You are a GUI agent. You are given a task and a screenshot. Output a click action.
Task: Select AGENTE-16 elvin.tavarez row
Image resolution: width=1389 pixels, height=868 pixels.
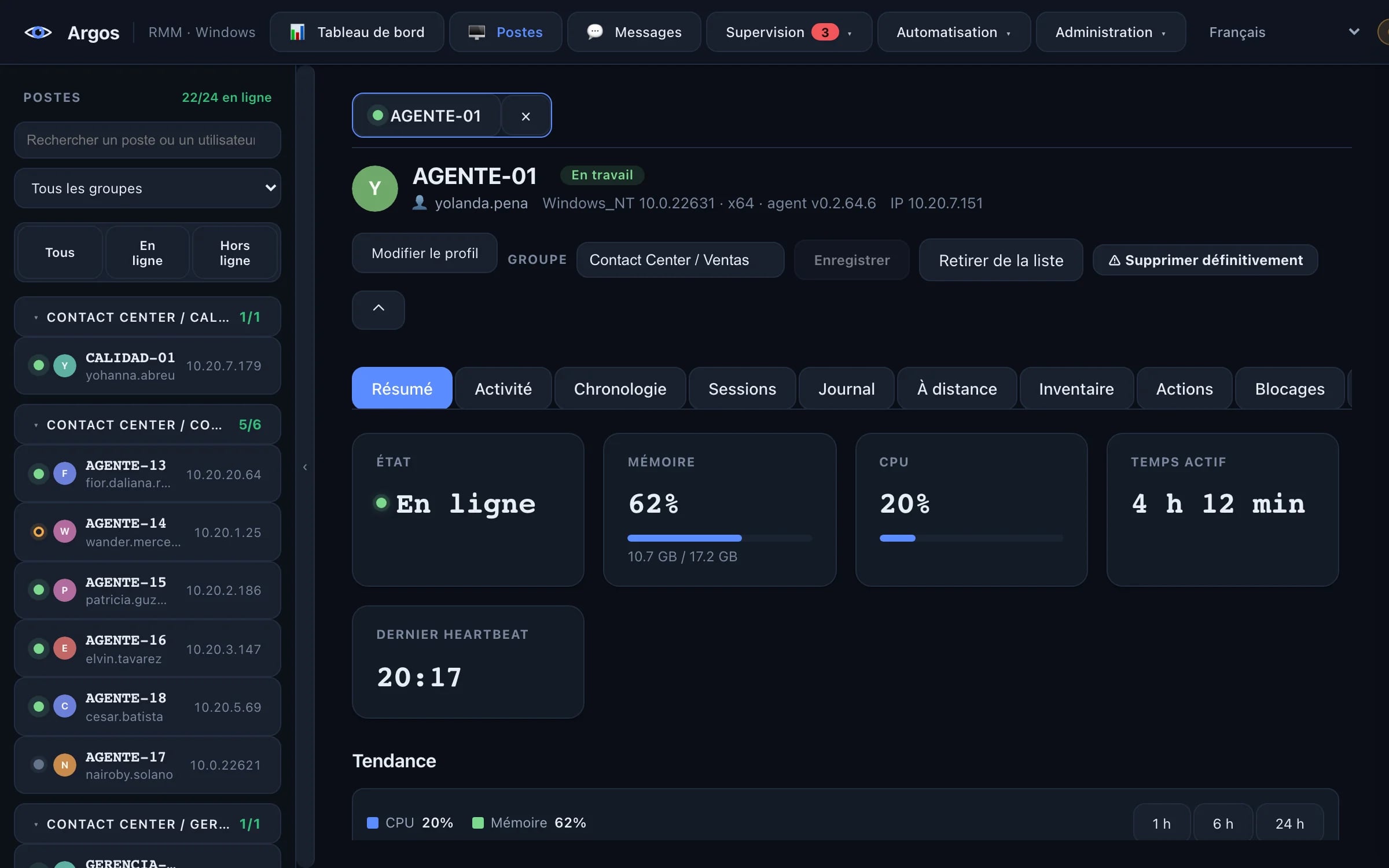[148, 648]
